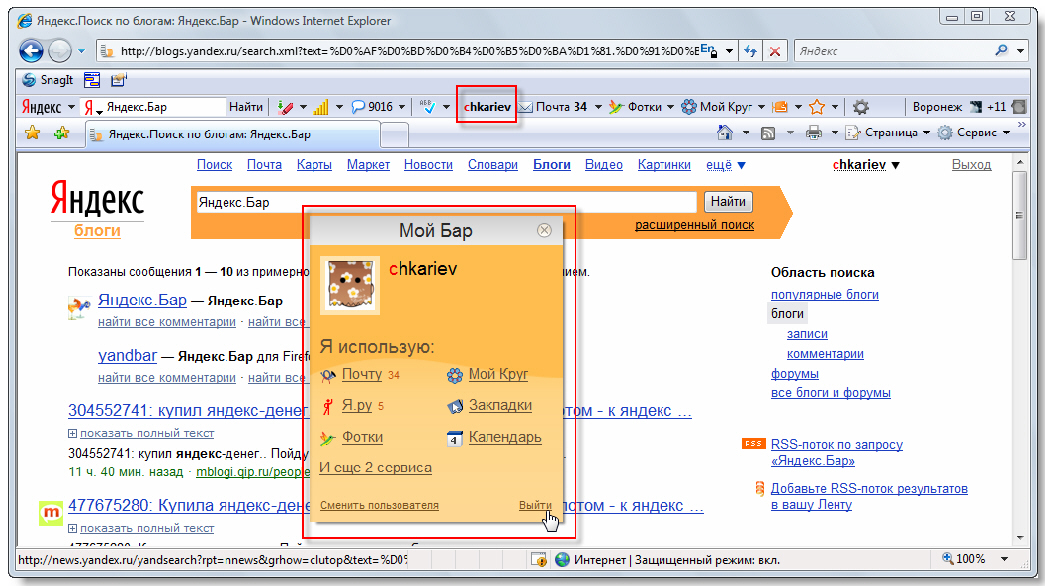
Task: Click the highlighter marker icon in Yandex.Bar
Action: pos(285,107)
